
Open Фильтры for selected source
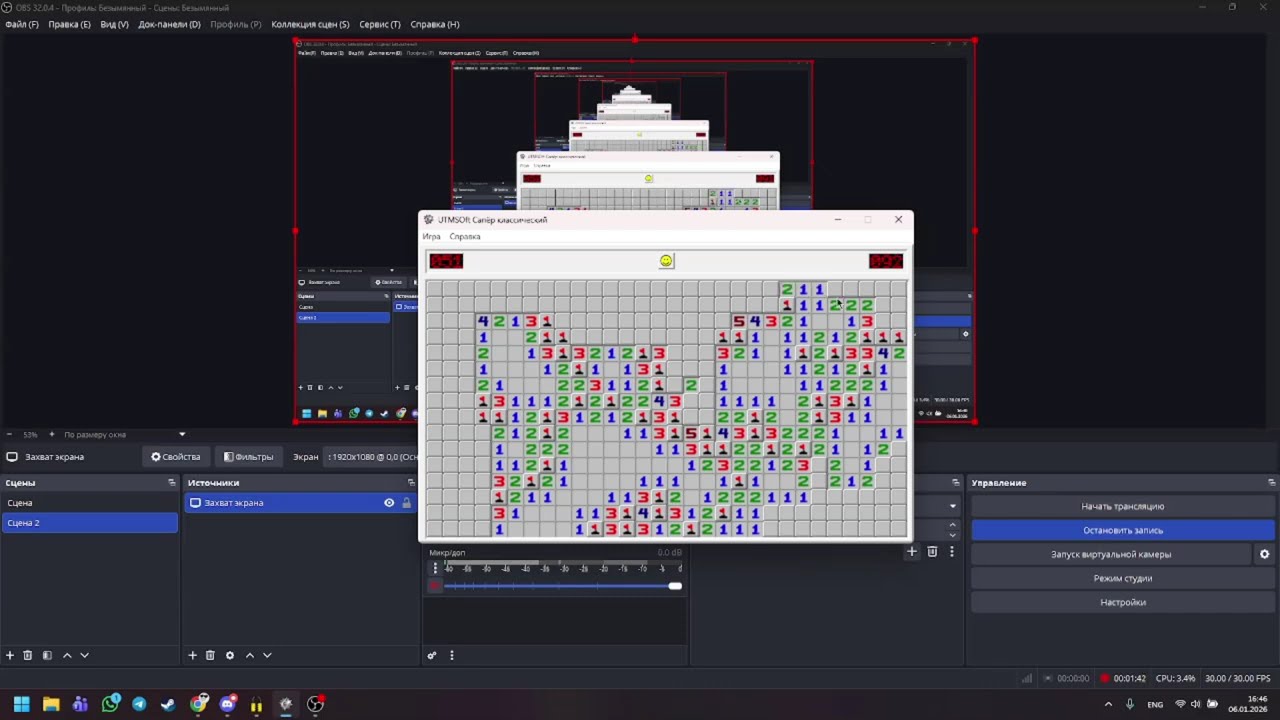248,457
